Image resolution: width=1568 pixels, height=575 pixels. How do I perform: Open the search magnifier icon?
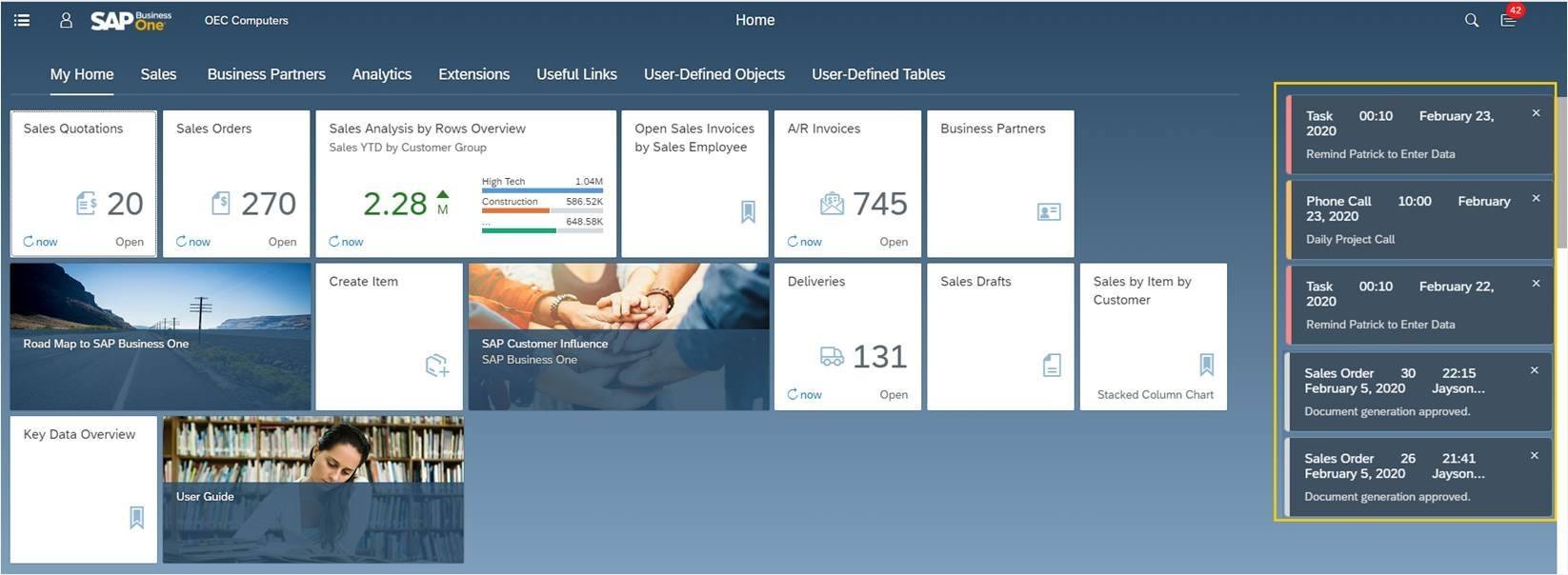point(1472,20)
